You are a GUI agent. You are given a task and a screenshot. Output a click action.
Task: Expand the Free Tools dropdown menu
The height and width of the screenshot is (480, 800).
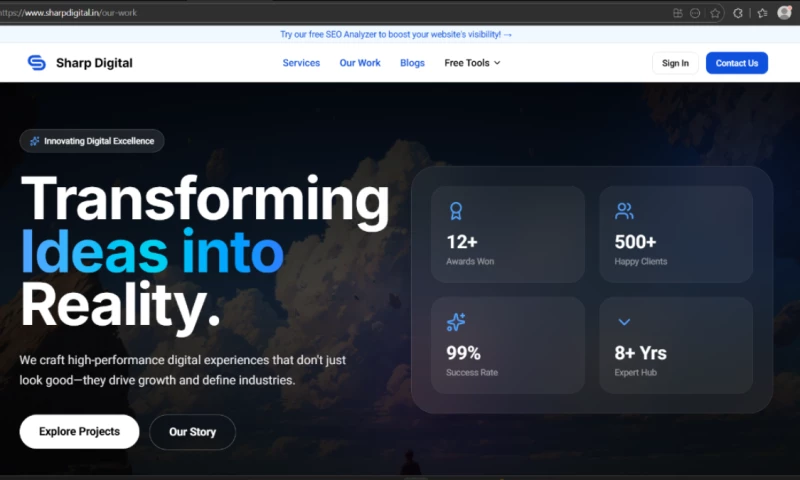coord(472,63)
